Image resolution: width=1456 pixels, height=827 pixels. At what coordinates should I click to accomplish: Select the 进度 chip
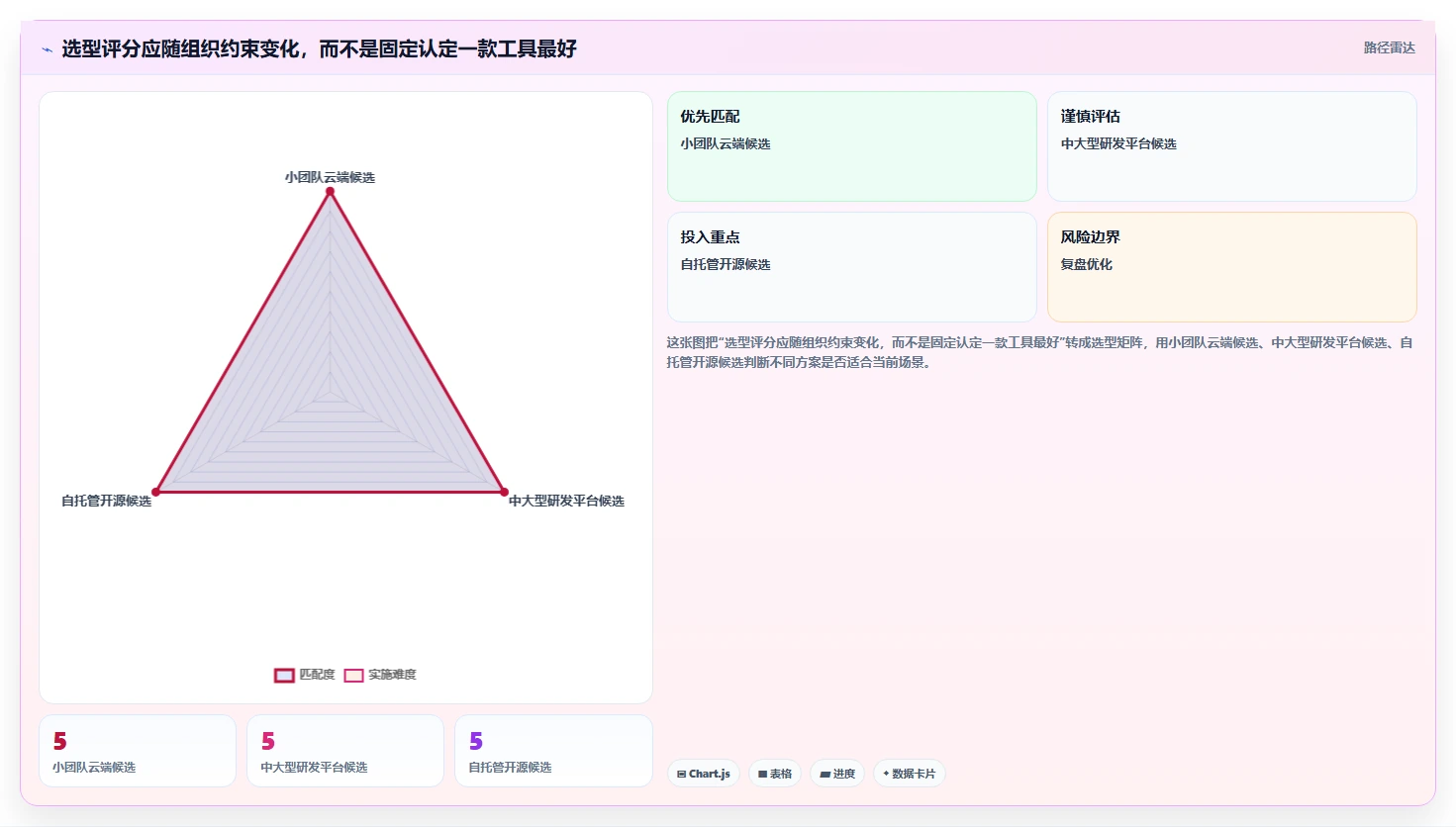(x=837, y=774)
